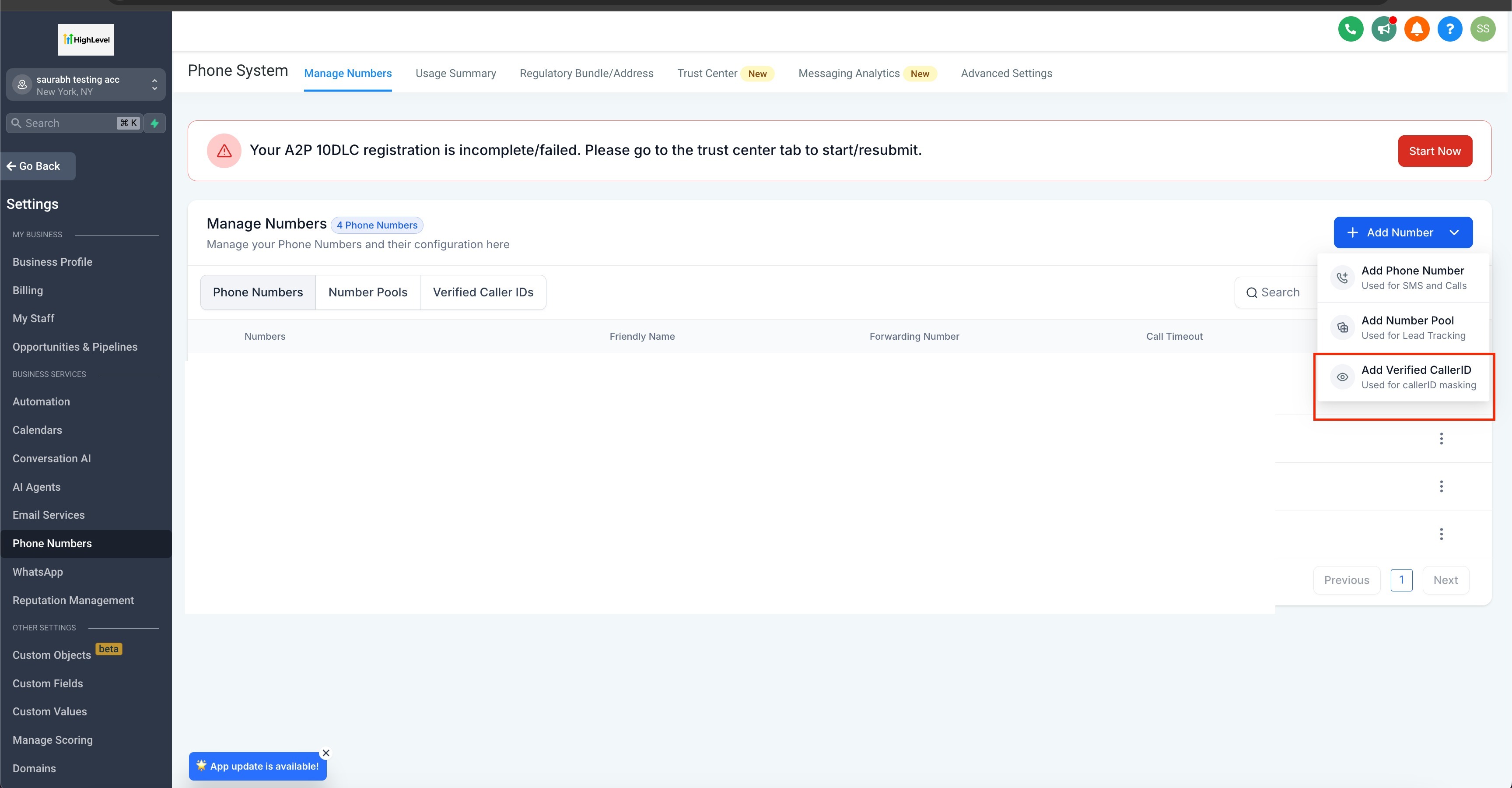Open the saurabh testing acc account switcher

tap(86, 85)
